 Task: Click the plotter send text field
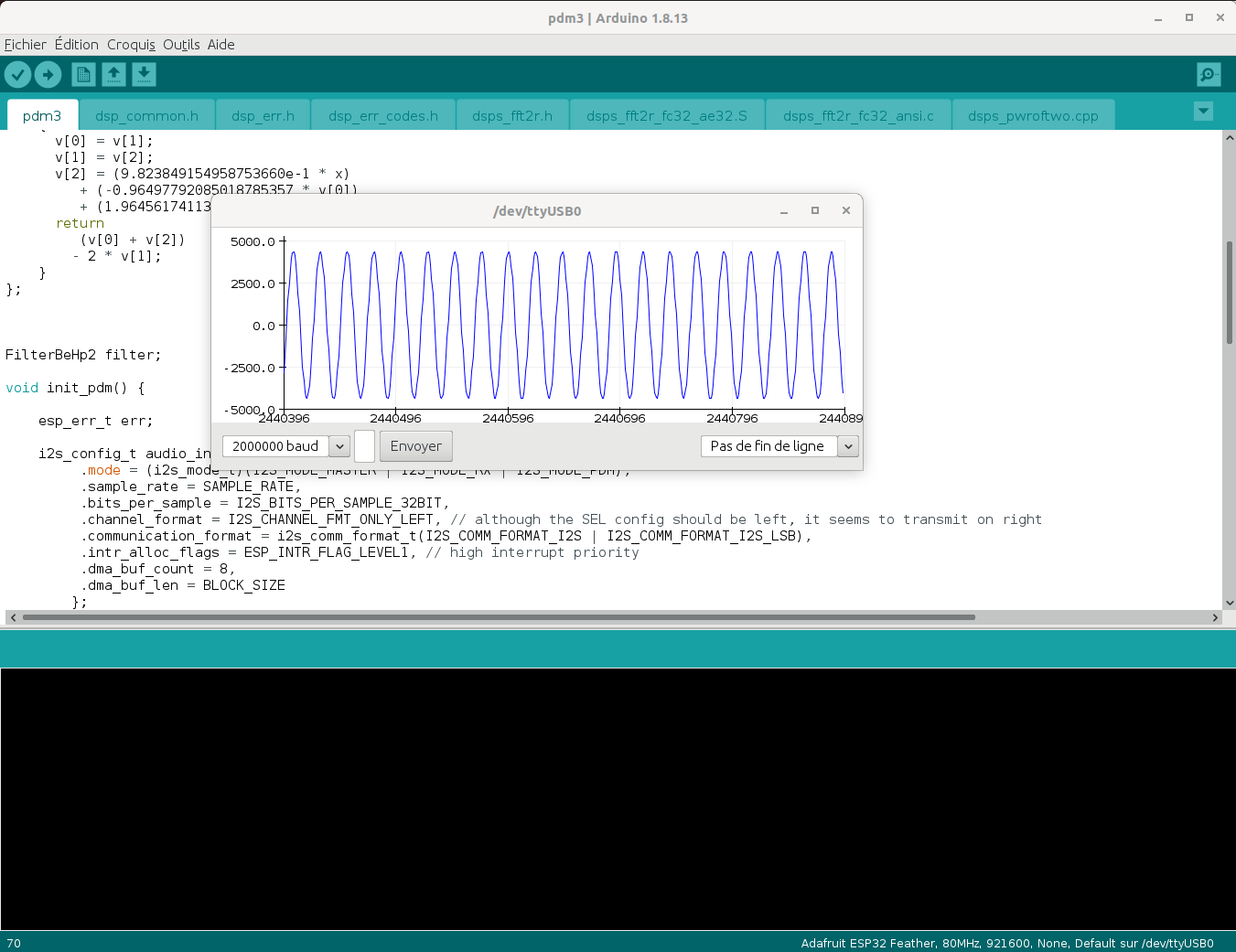pos(364,446)
